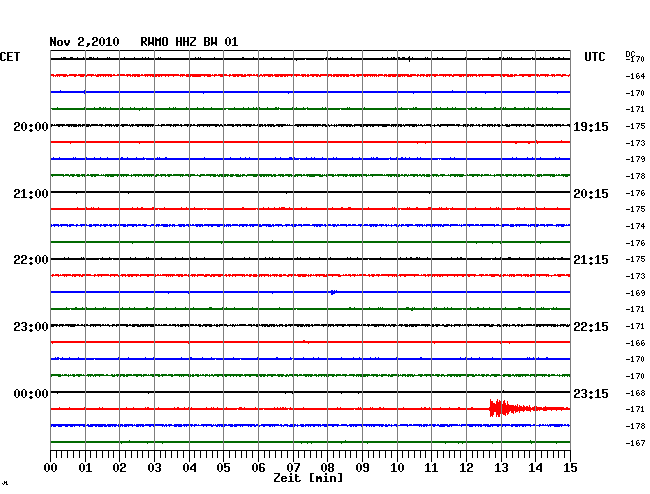This screenshot has width=650, height=494.
Task: Select the "21:00" CET time label
Action: coord(31,194)
